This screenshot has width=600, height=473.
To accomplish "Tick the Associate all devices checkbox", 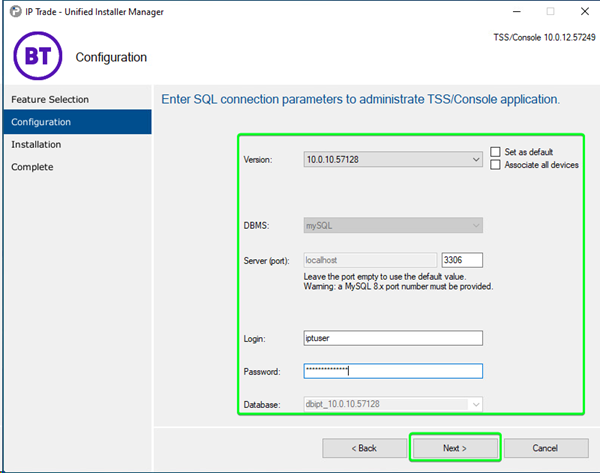I will 495,165.
